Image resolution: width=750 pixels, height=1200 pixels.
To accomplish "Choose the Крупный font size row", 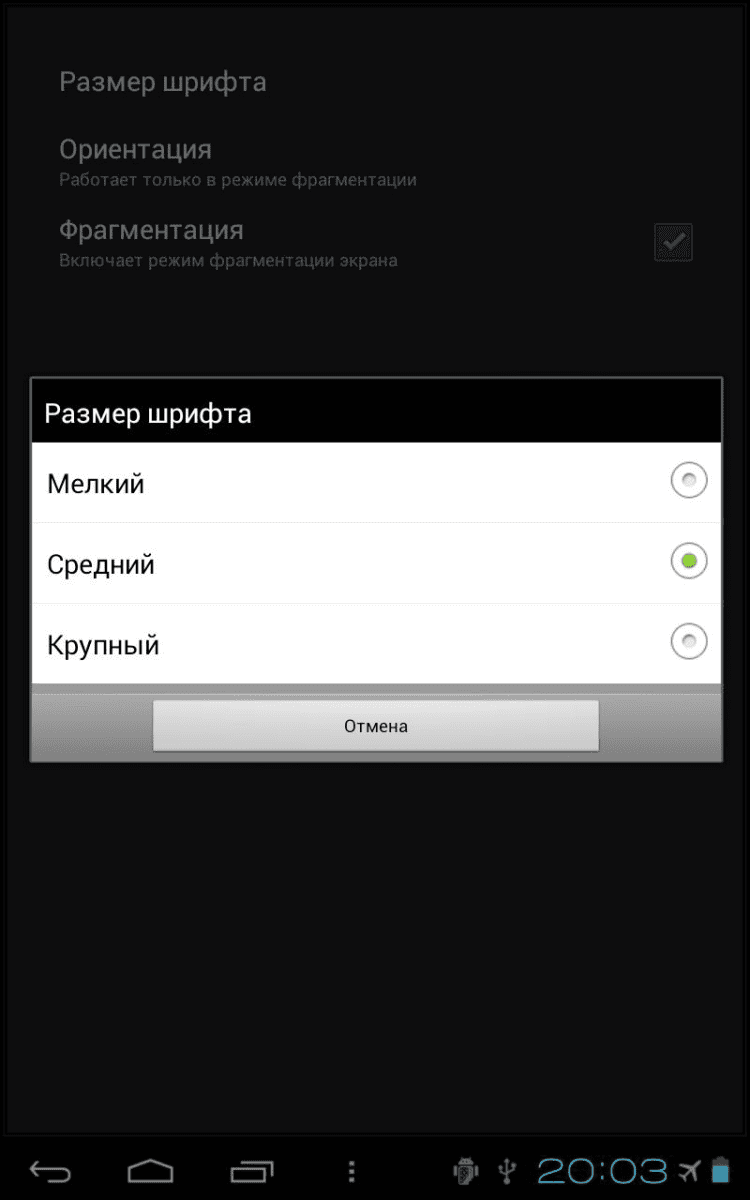I will click(376, 644).
